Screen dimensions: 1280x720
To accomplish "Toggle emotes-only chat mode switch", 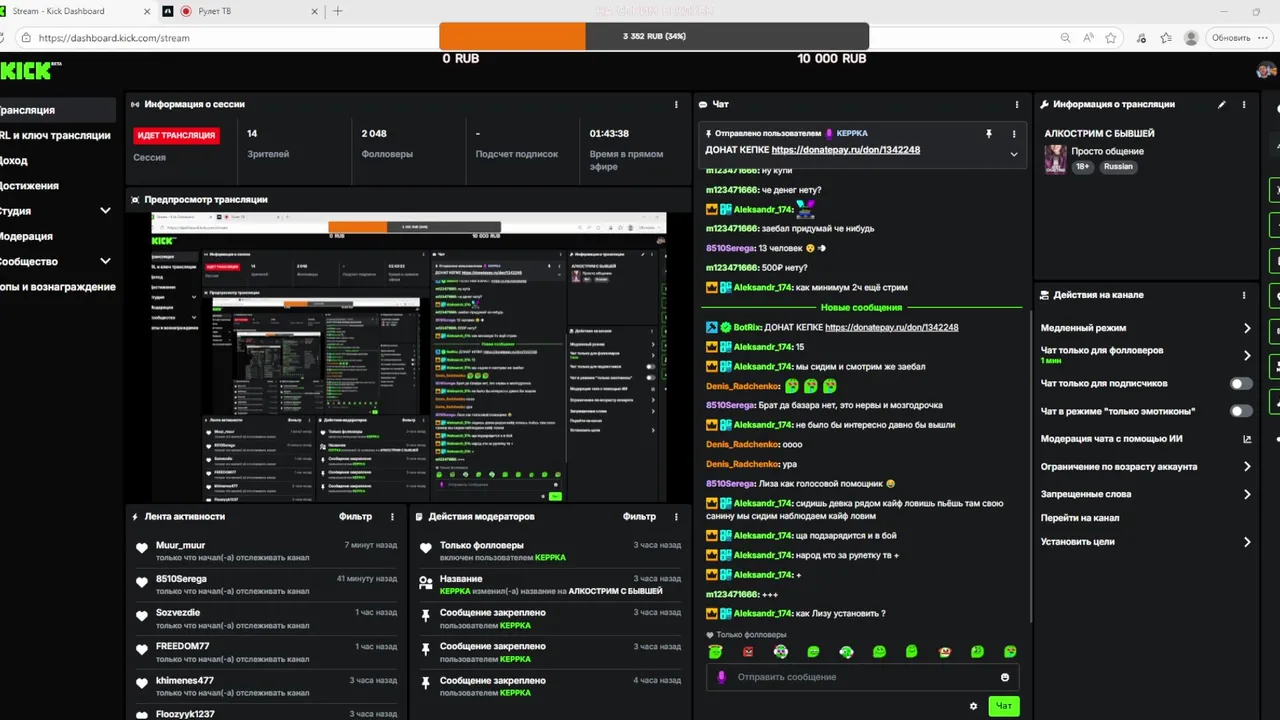I will [x=1241, y=411].
